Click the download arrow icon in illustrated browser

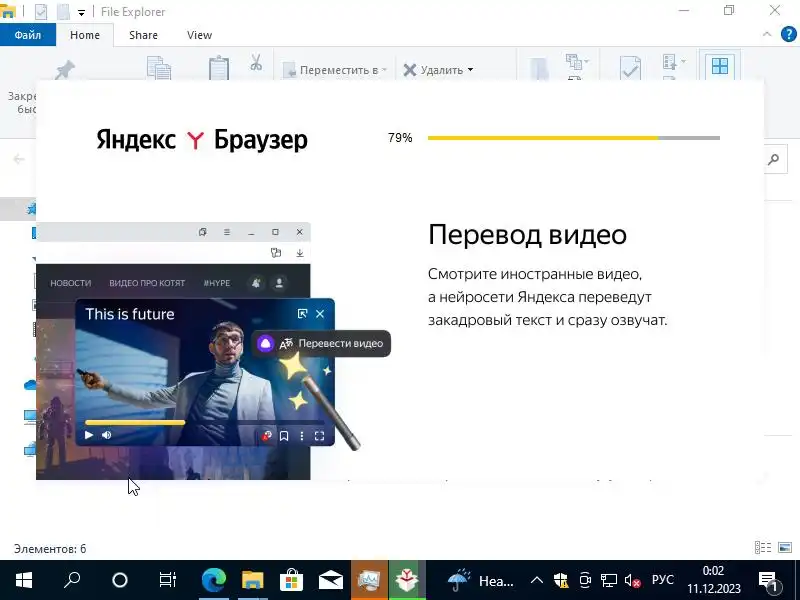pos(299,253)
